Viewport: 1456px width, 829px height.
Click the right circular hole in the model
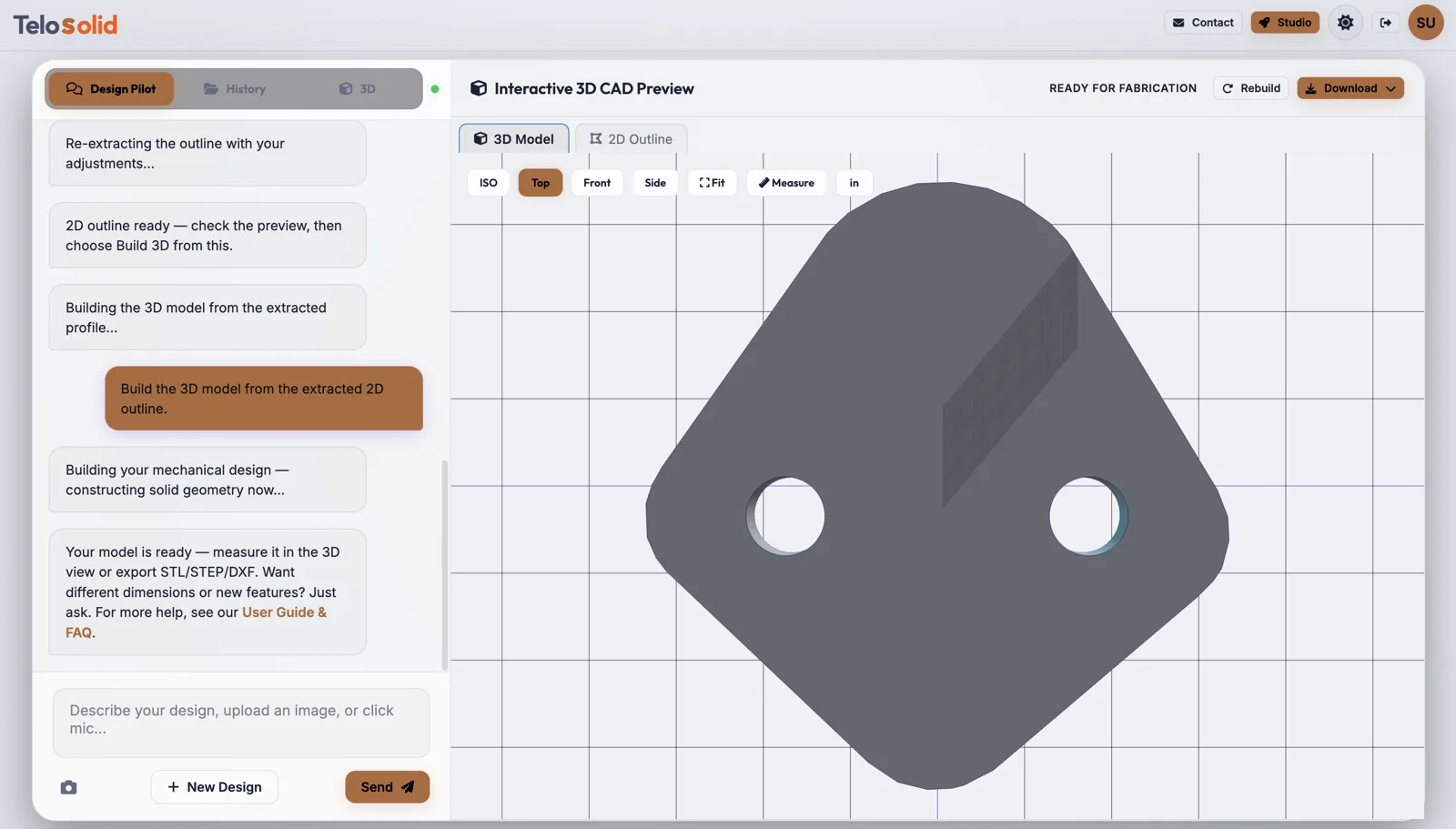click(x=1087, y=516)
